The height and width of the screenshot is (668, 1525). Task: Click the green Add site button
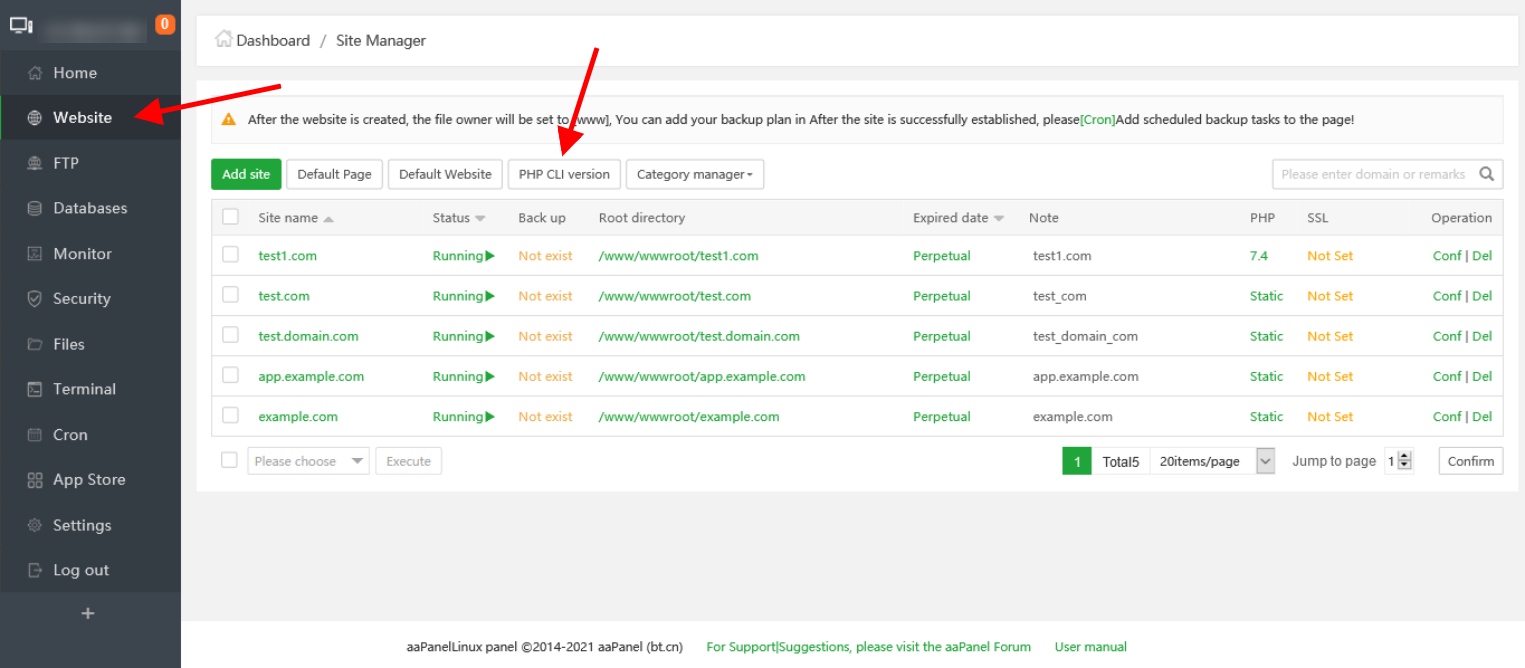pyautogui.click(x=246, y=174)
